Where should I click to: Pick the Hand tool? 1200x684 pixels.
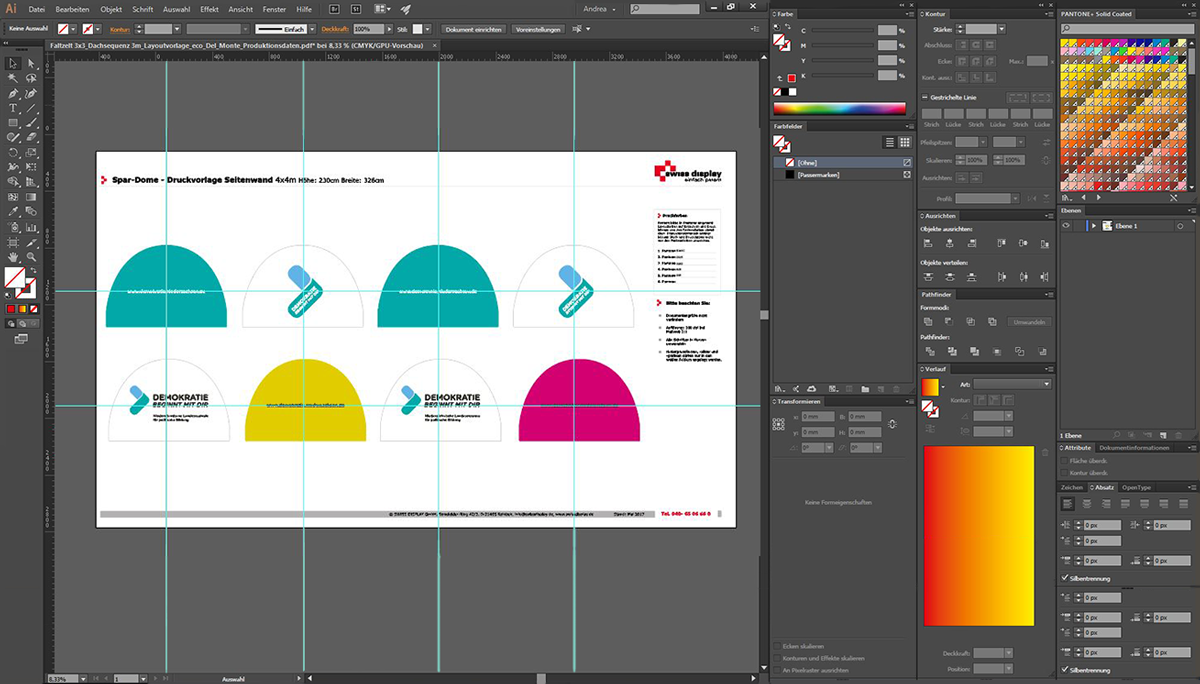pyautogui.click(x=14, y=256)
